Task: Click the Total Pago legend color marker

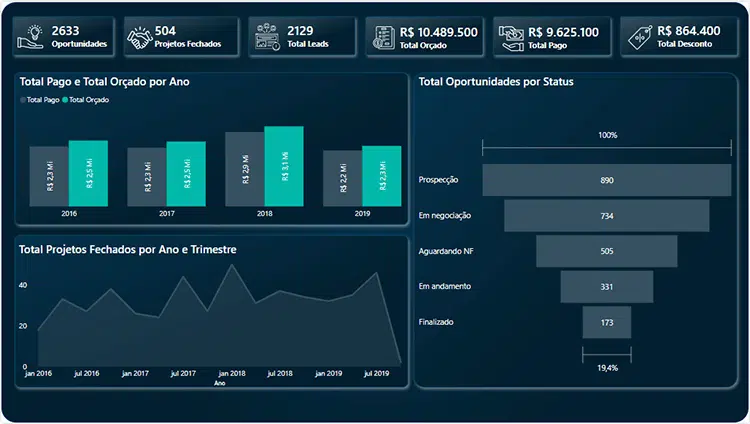Action: 22,100
